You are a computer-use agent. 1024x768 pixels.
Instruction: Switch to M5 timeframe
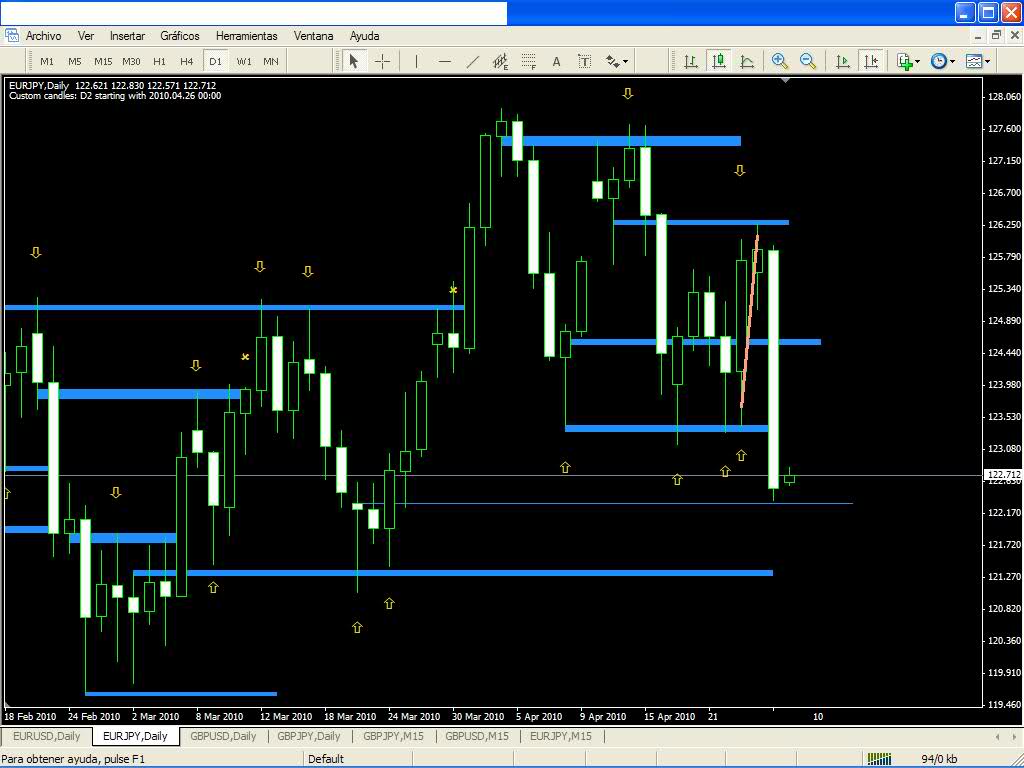pos(75,61)
